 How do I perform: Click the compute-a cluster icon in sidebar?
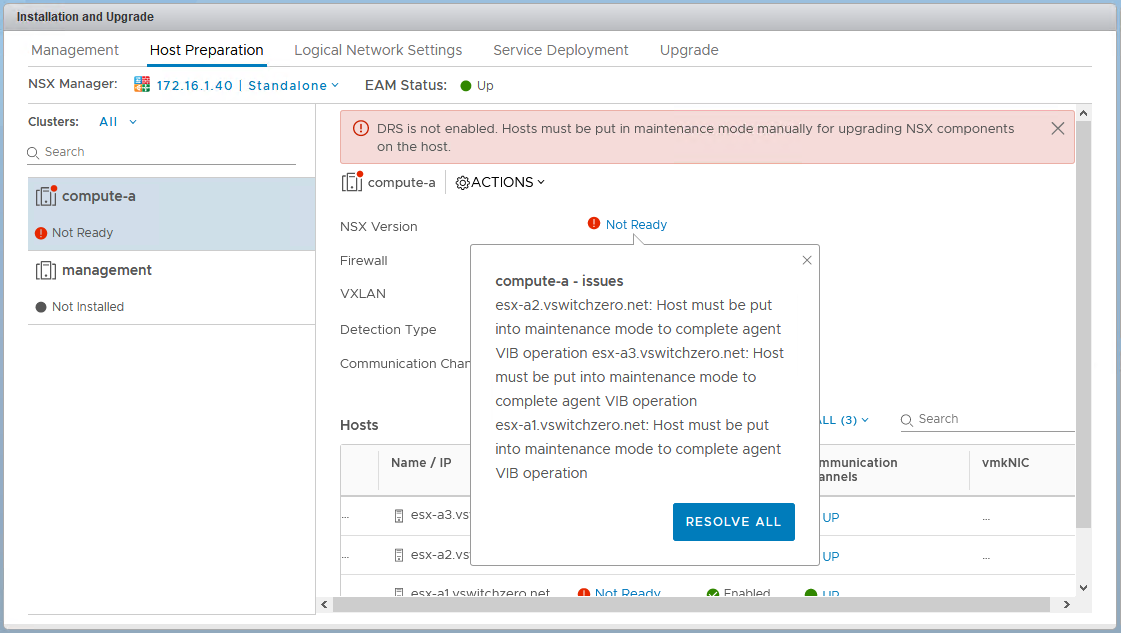click(x=46, y=196)
